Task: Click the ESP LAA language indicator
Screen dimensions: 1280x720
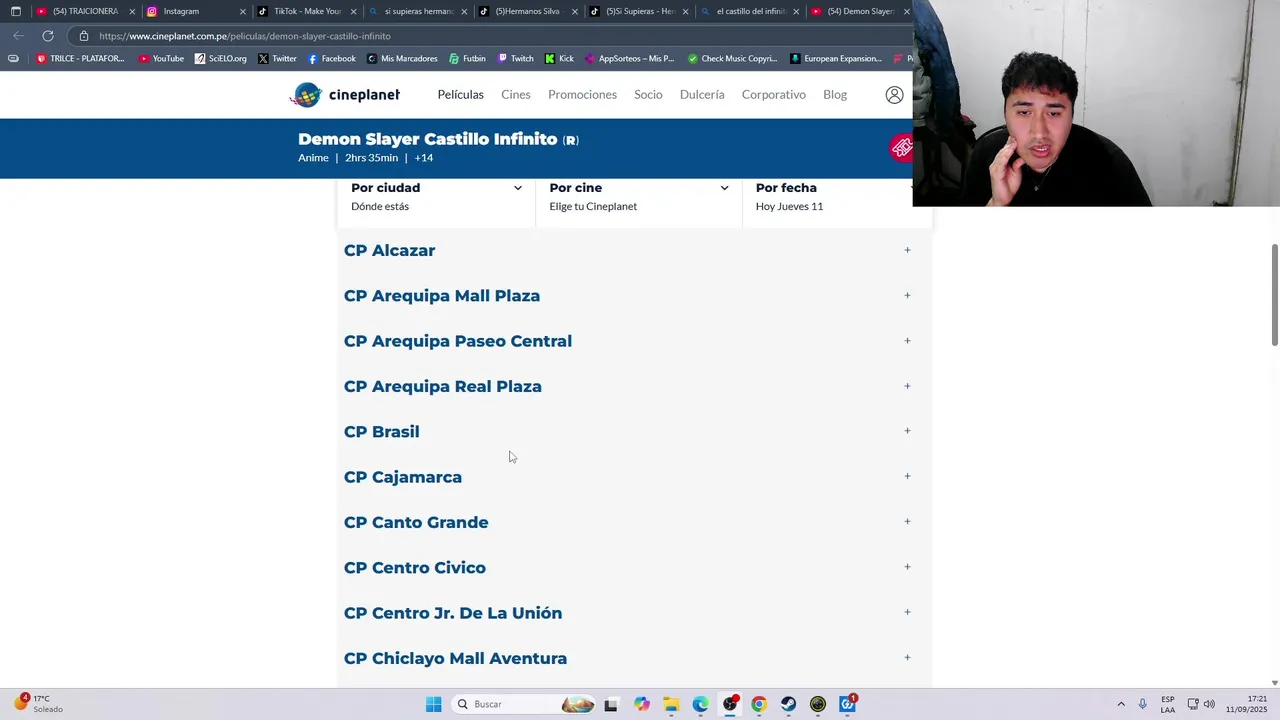Action: point(1168,704)
